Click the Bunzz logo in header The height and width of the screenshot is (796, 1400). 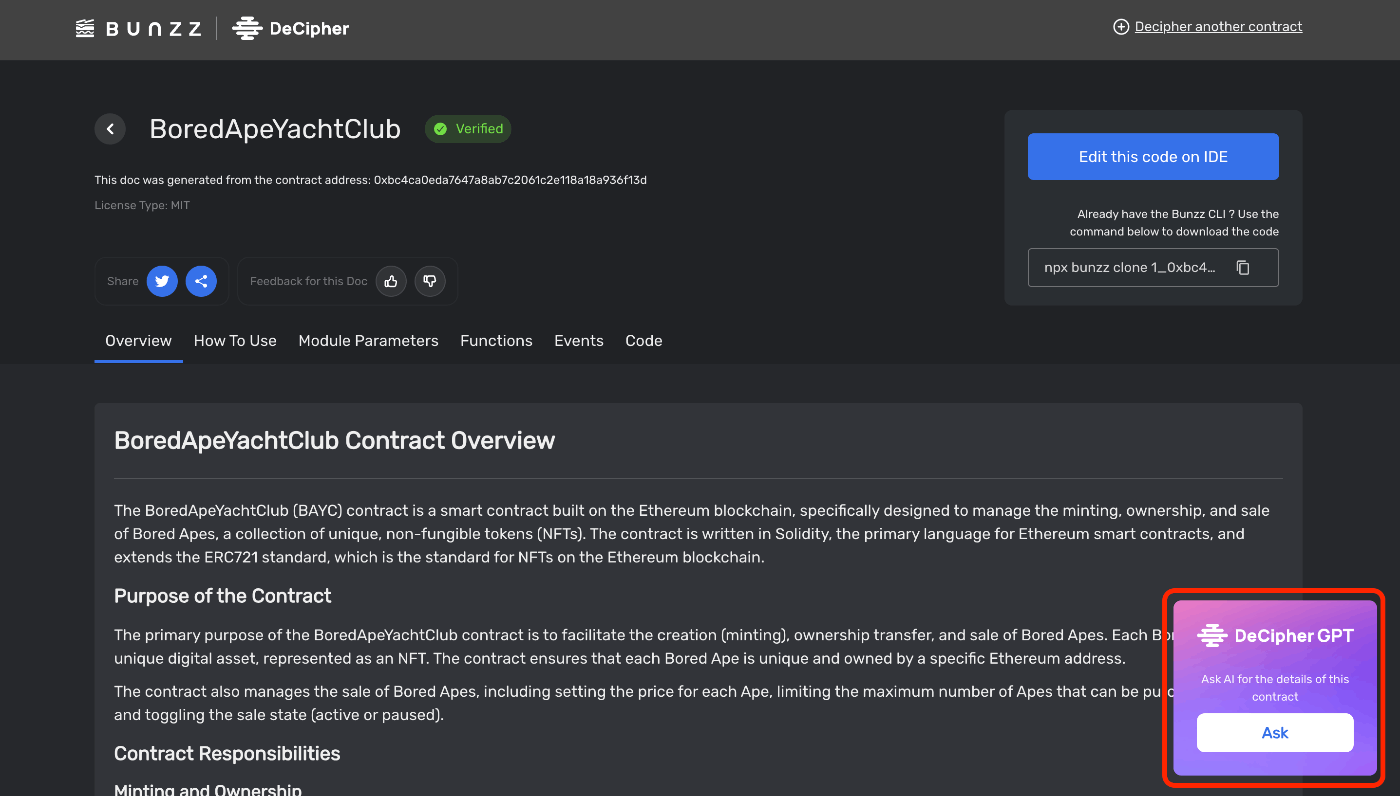[x=139, y=28]
